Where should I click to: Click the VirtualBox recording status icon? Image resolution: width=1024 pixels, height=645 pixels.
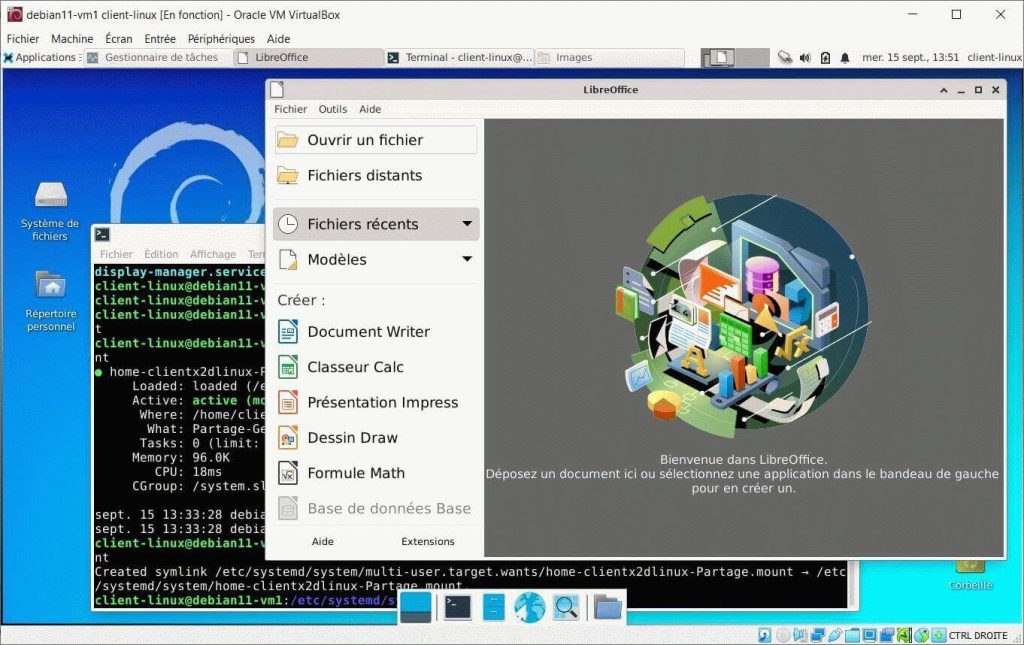888,635
